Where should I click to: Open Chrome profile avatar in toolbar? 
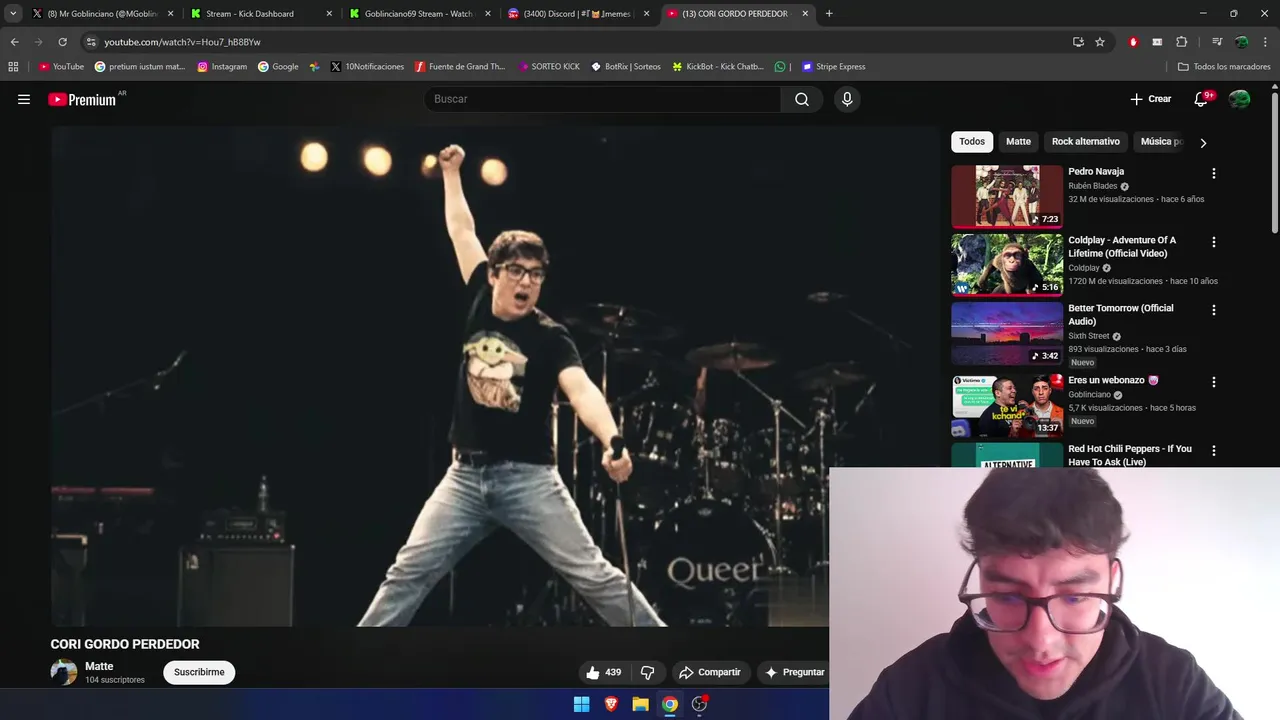coord(1241,42)
